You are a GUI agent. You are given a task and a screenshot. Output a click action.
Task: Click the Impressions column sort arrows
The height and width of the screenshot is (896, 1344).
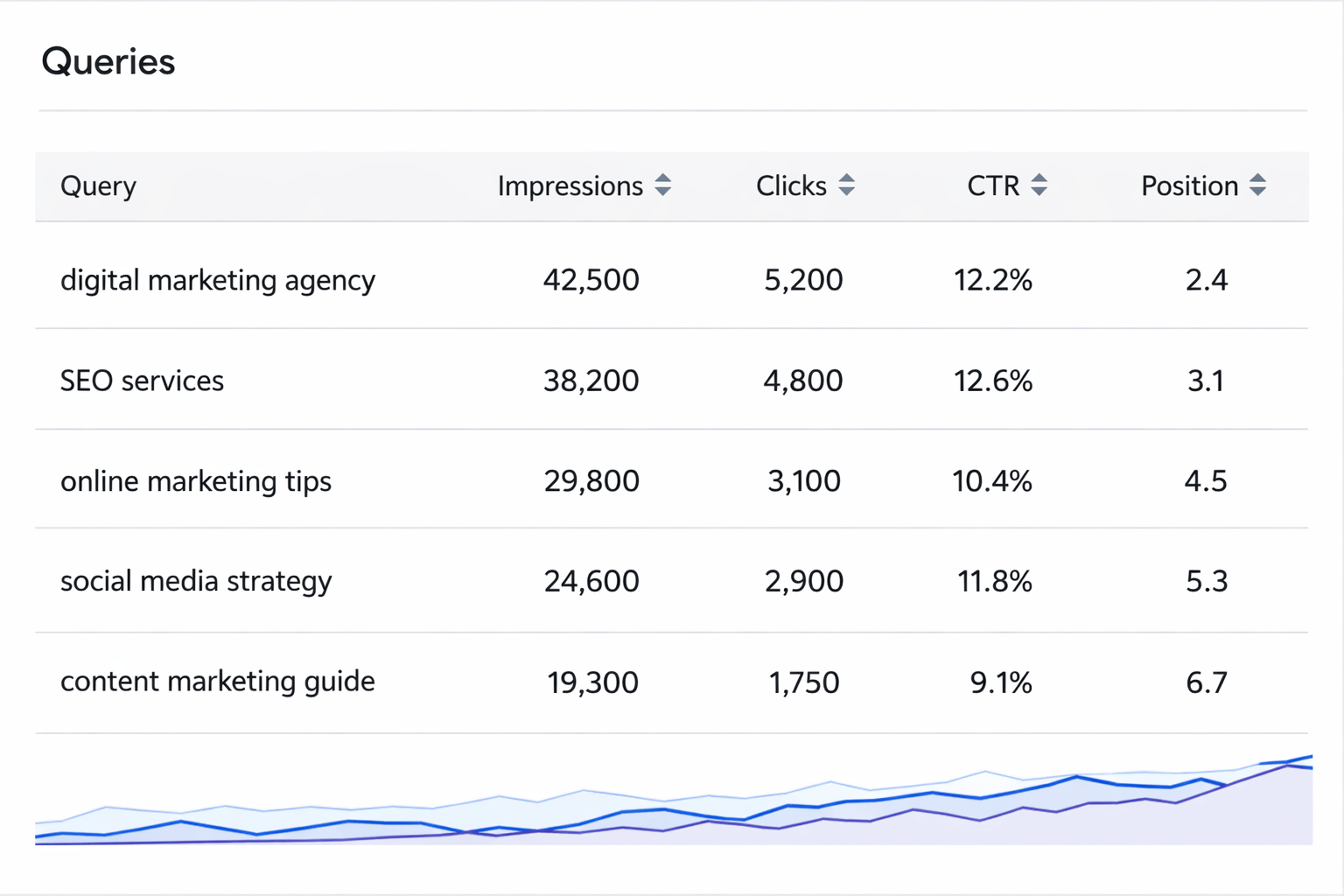point(663,185)
